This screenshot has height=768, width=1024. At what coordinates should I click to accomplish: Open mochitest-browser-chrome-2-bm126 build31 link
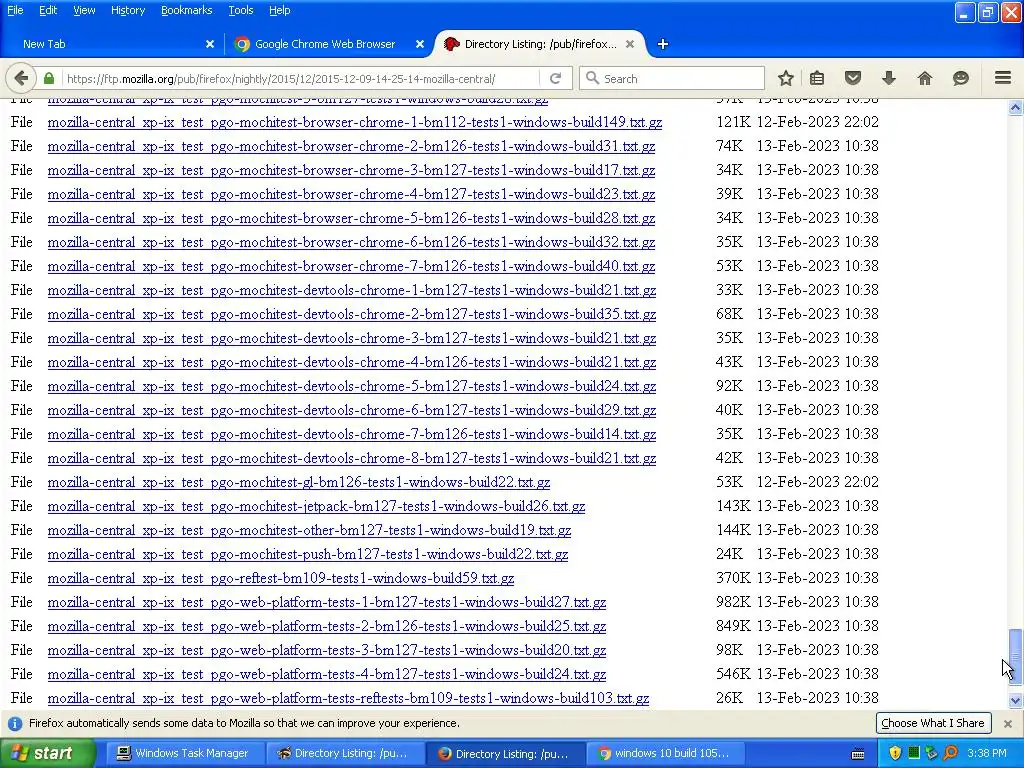351,146
